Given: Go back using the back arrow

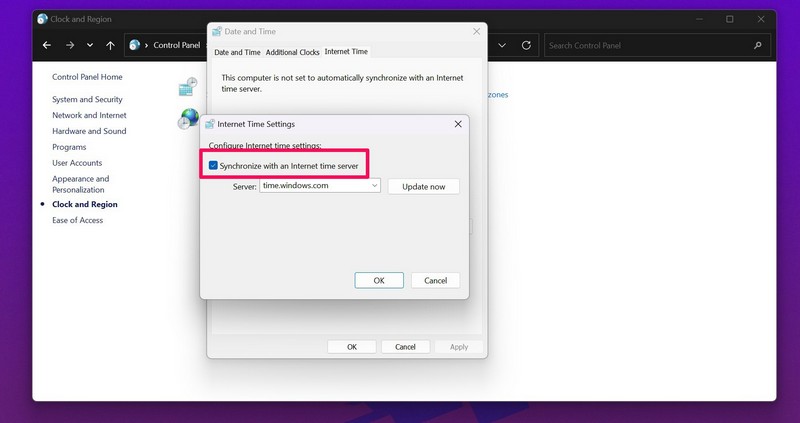Looking at the screenshot, I should pyautogui.click(x=46, y=45).
